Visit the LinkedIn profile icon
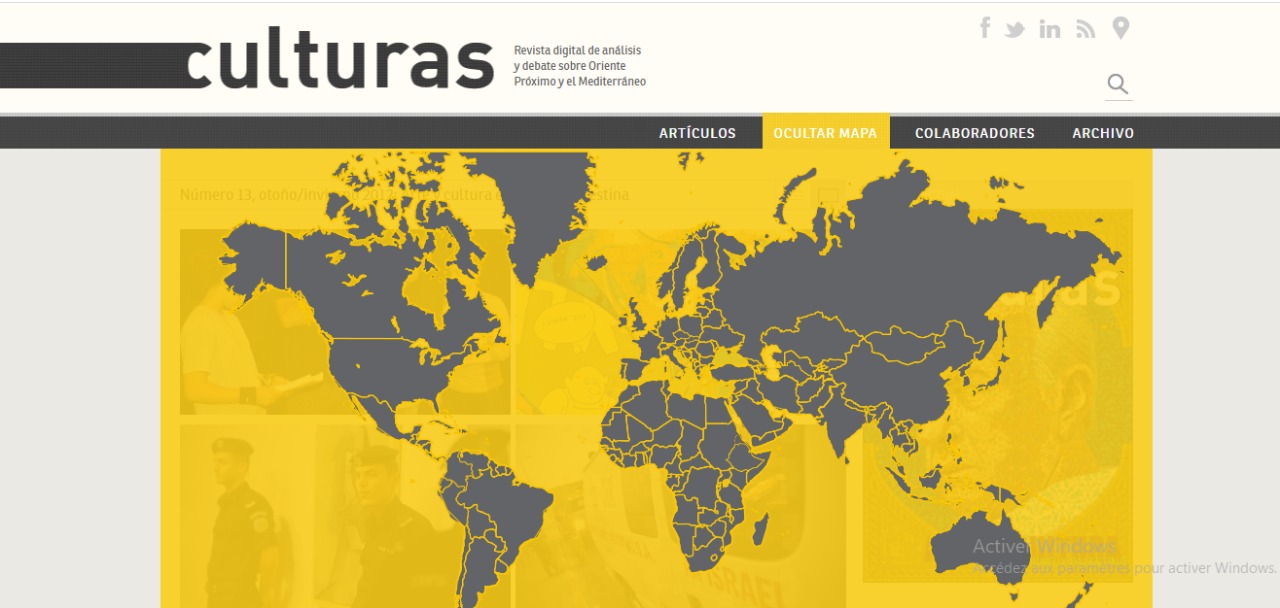Viewport: 1280px width, 608px height. (x=1049, y=29)
